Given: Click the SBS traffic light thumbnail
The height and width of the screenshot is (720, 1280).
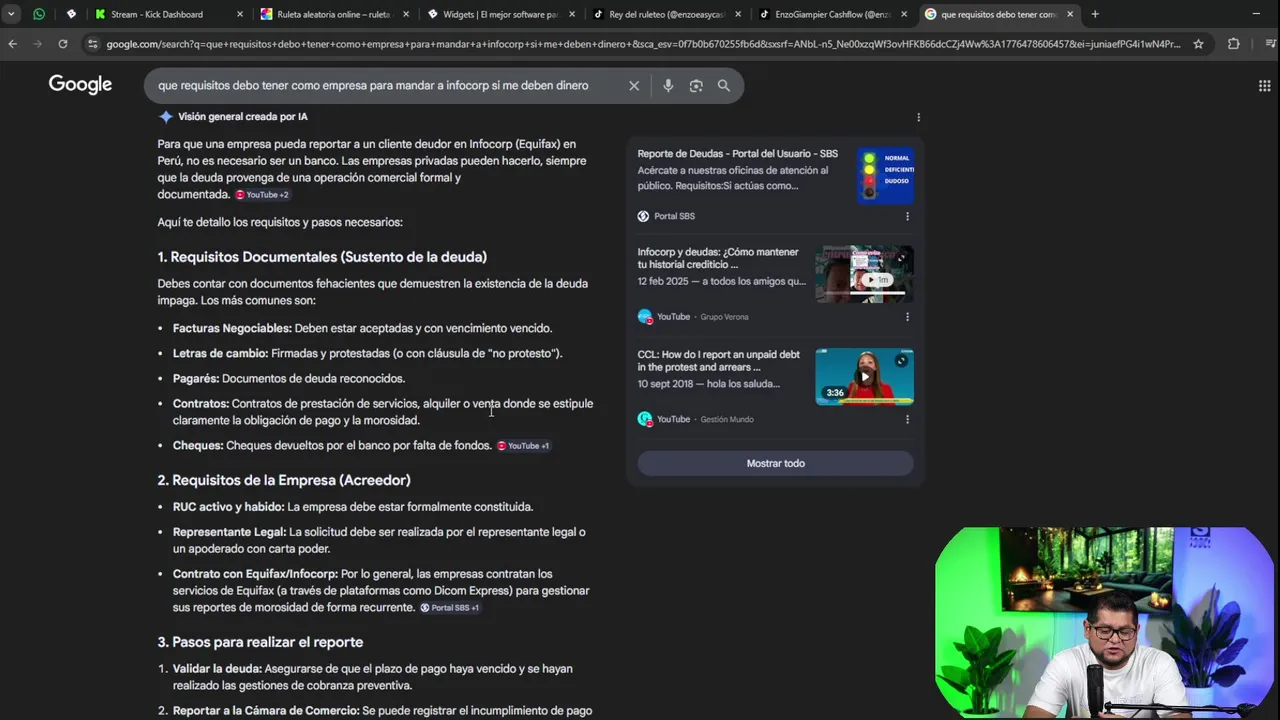Looking at the screenshot, I should [885, 175].
